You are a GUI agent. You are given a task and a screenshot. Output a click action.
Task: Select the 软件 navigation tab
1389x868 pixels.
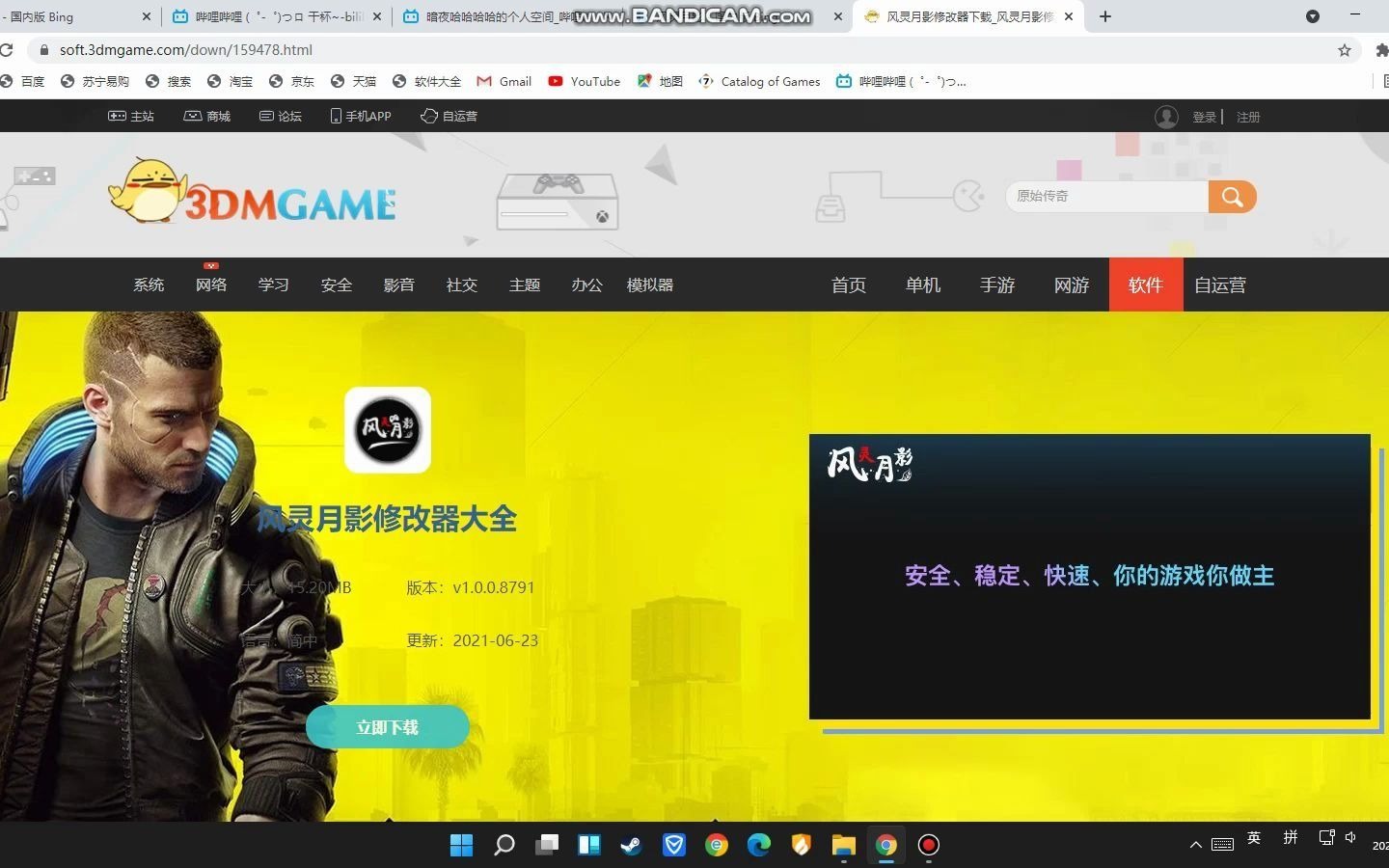click(1146, 285)
